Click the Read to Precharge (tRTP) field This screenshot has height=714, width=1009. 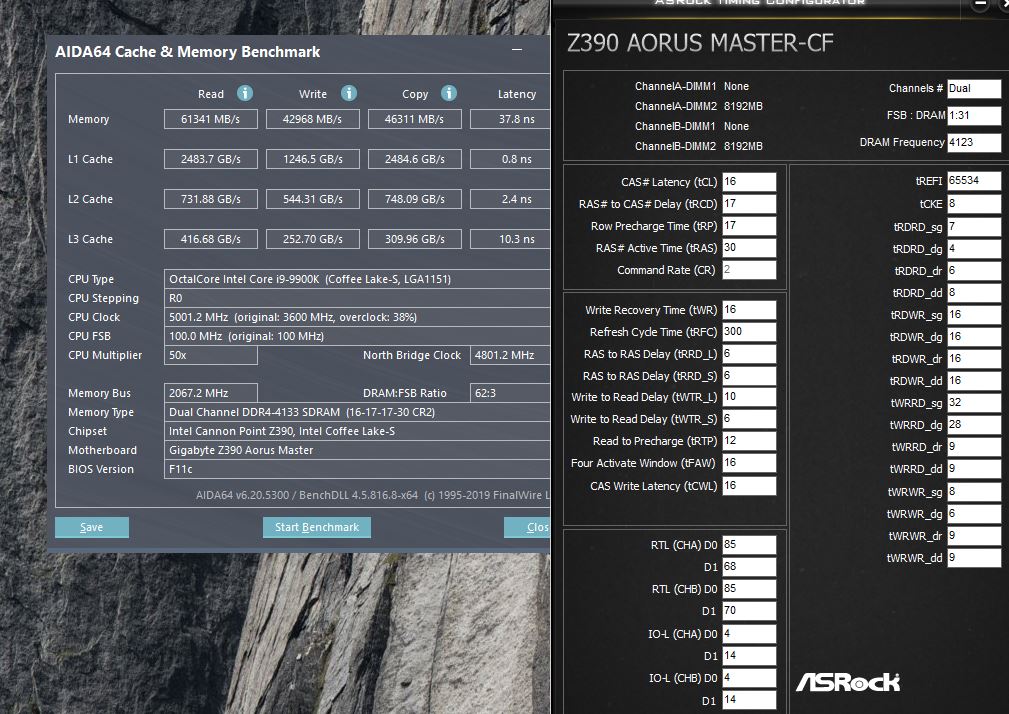749,441
